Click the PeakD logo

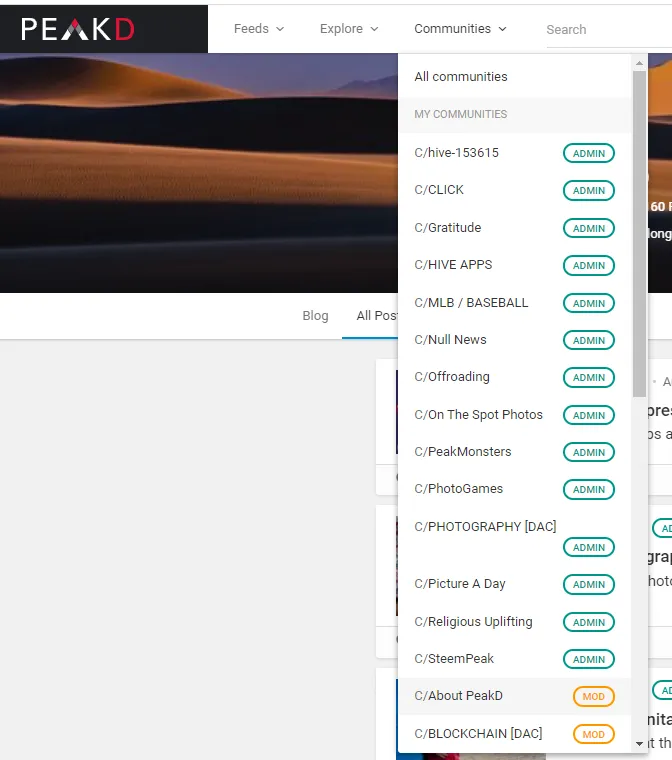(78, 30)
